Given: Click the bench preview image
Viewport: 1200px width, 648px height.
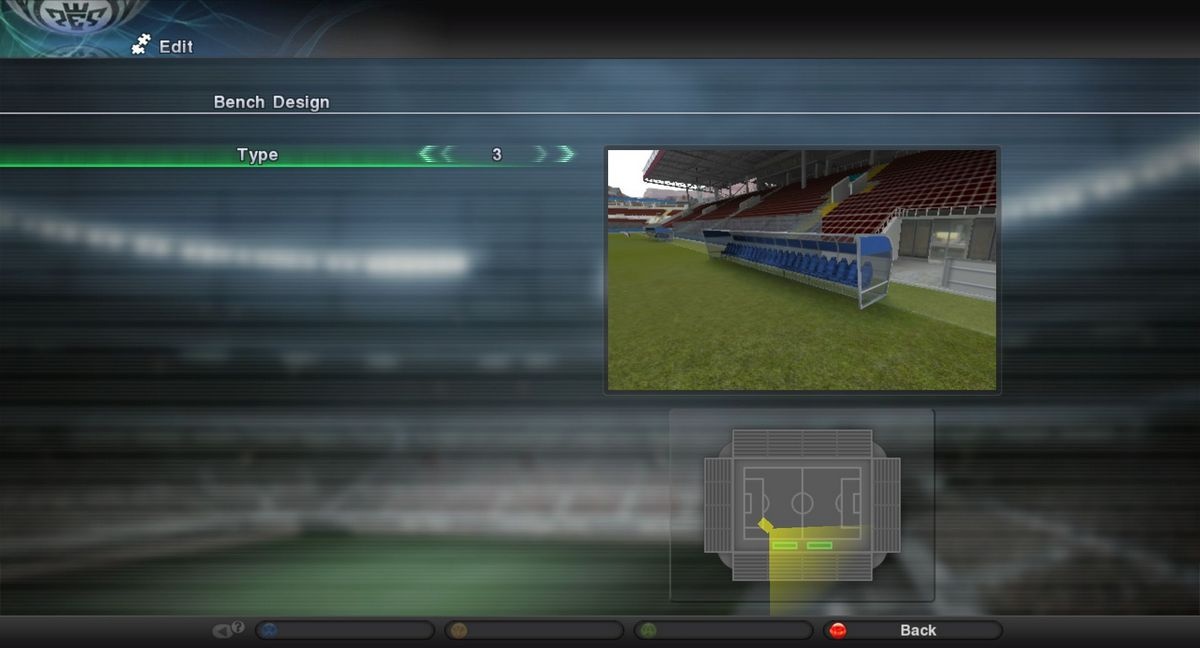Looking at the screenshot, I should 802,270.
